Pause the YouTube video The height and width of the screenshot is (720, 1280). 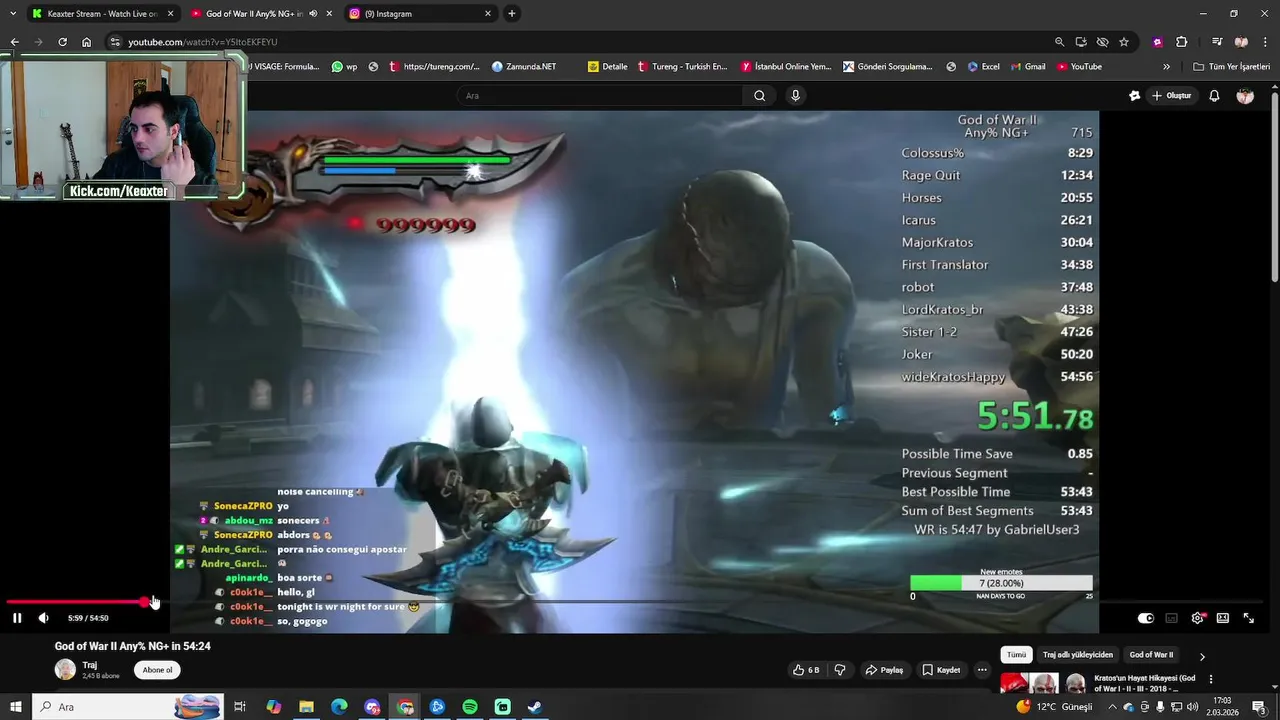coord(17,618)
